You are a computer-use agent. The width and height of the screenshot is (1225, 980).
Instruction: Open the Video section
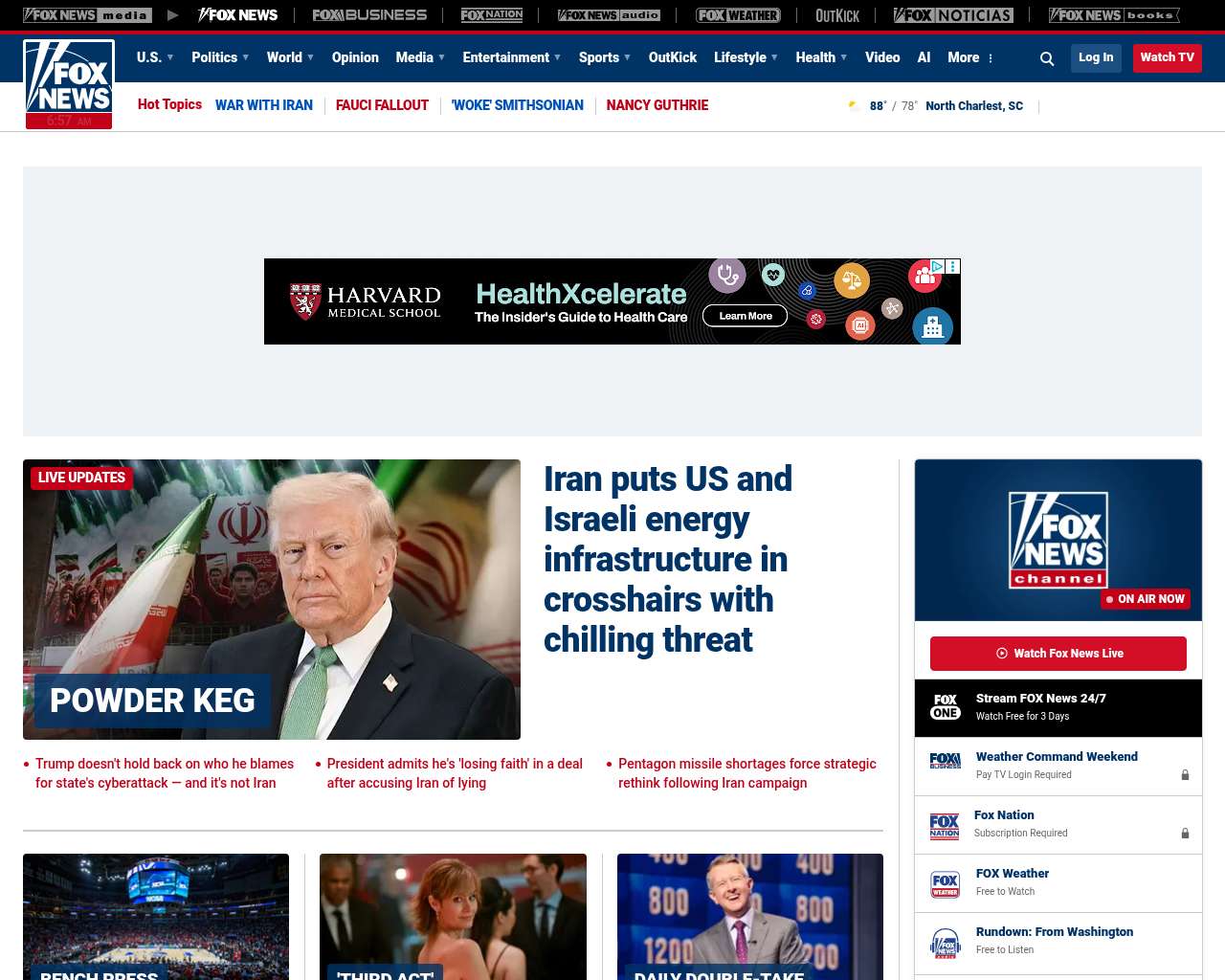pos(882,57)
